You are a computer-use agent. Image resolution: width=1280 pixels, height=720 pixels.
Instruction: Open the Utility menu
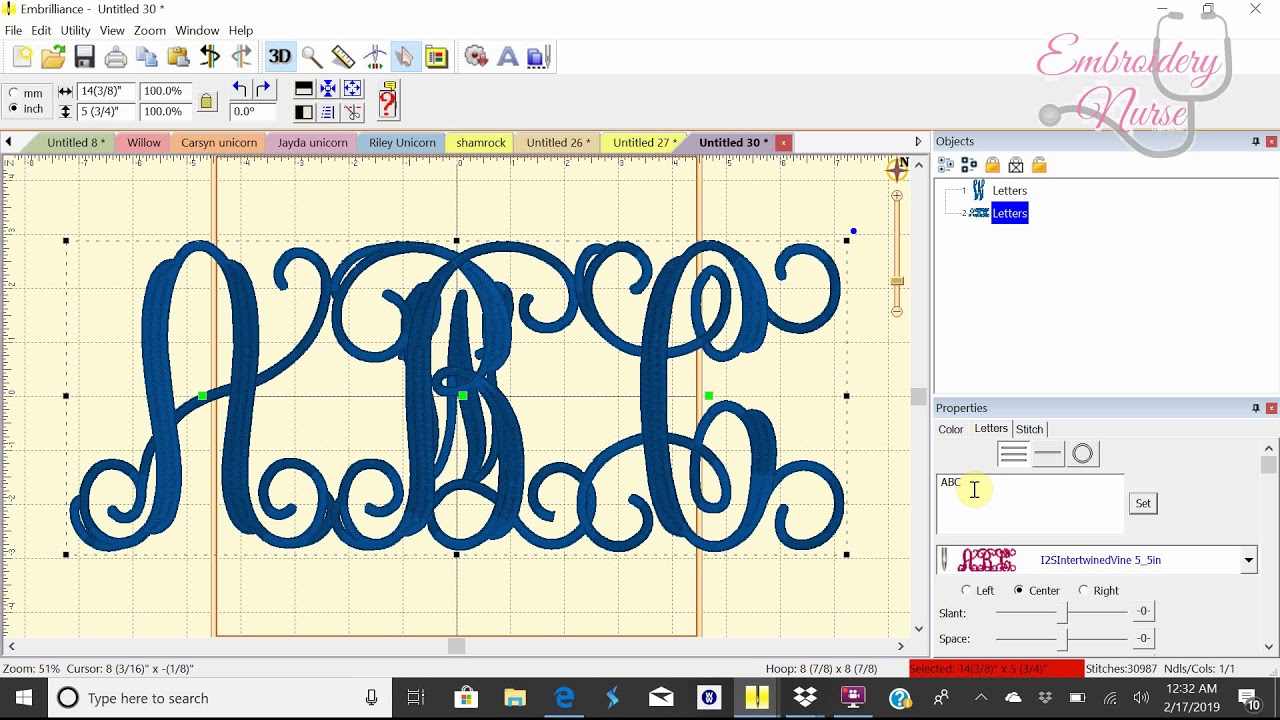(75, 31)
